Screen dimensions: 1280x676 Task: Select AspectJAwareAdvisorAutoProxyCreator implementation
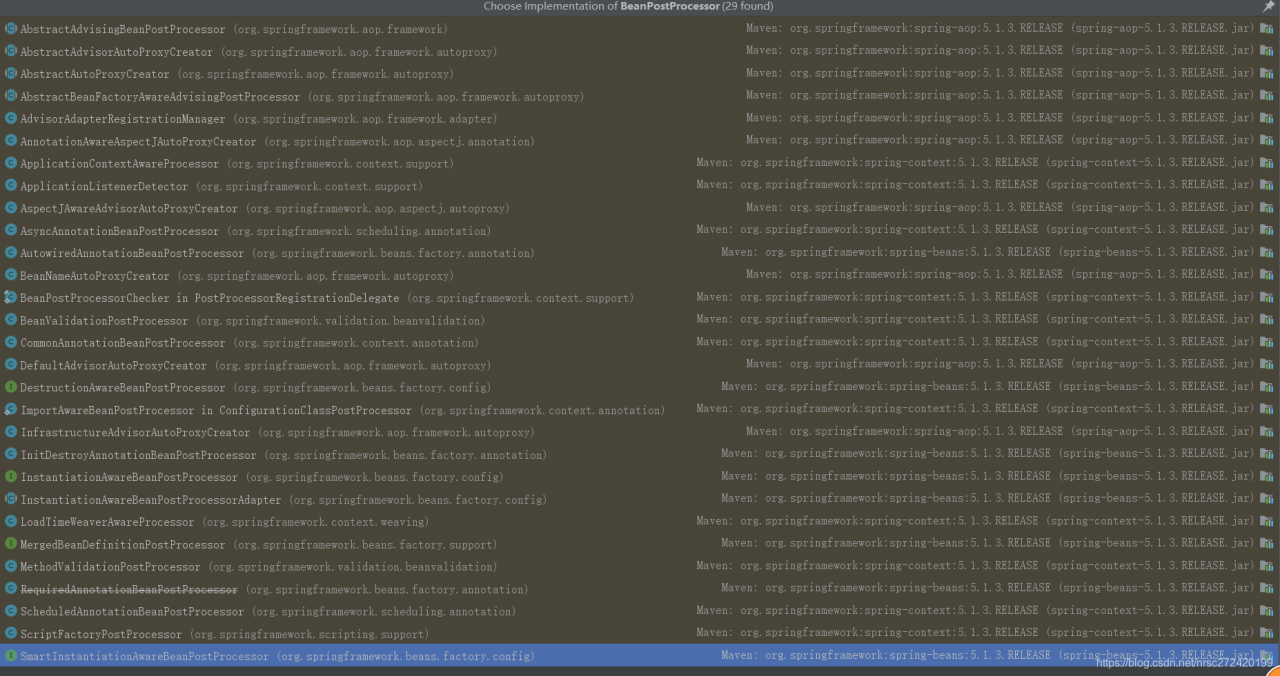pos(640,208)
